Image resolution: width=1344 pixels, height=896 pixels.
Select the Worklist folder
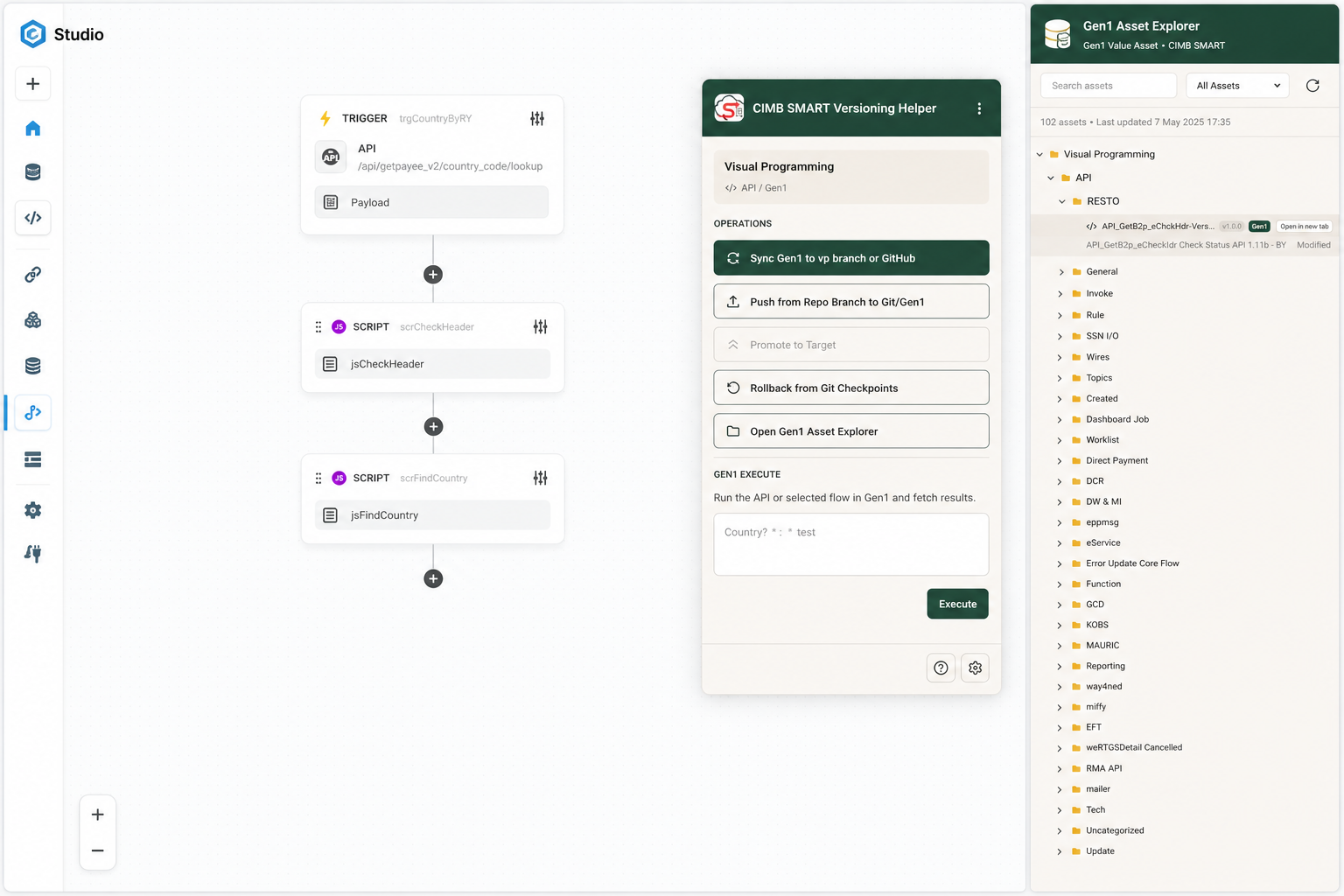tap(1102, 440)
